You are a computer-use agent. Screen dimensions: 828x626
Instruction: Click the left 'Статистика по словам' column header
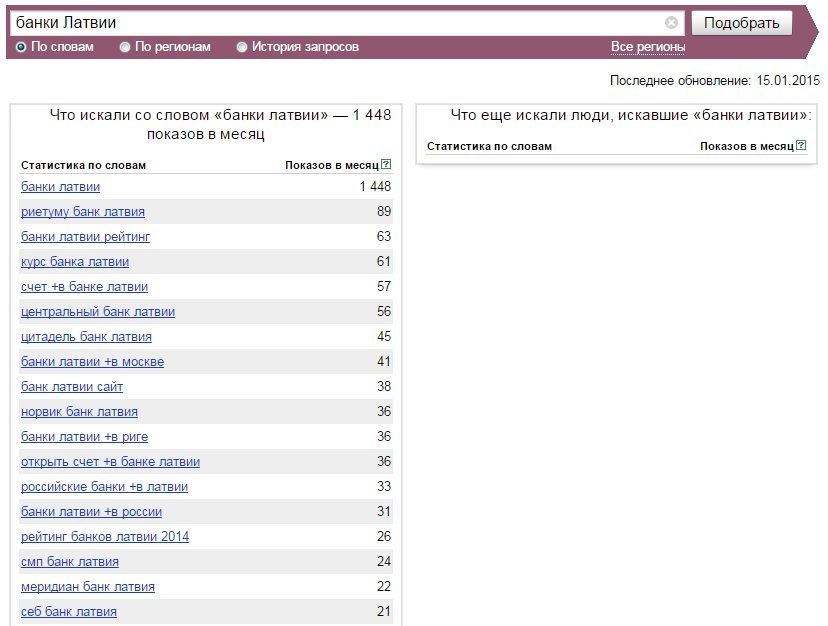(x=83, y=165)
